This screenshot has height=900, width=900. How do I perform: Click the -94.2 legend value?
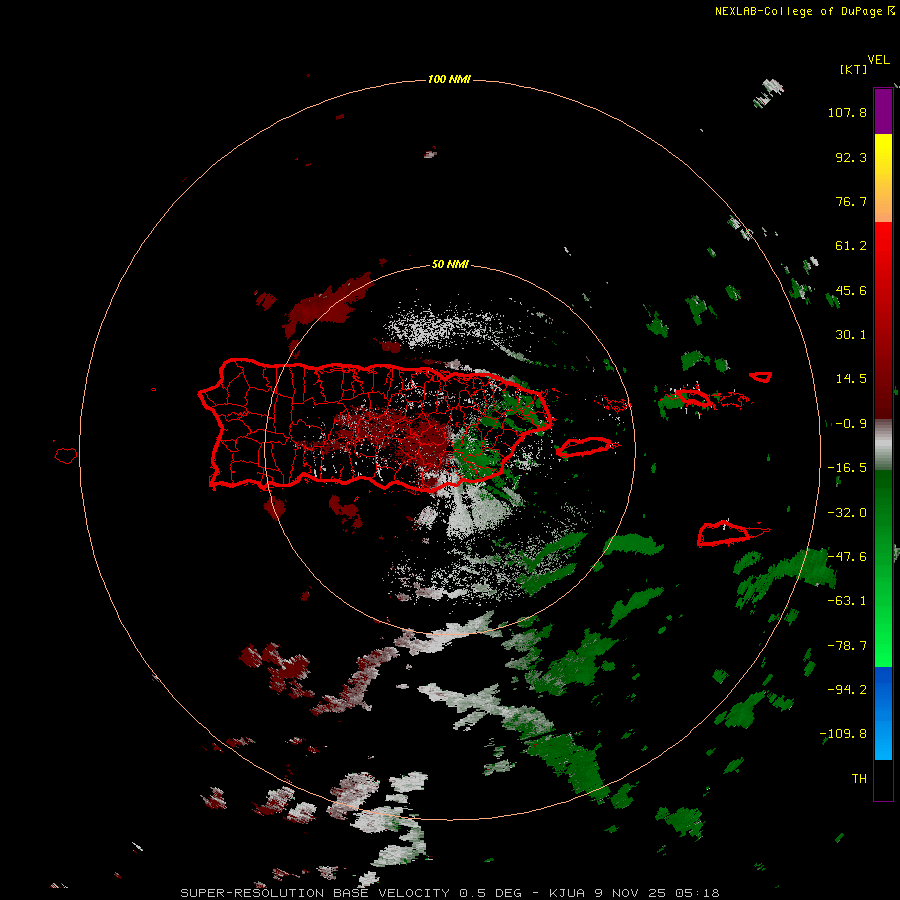(847, 690)
